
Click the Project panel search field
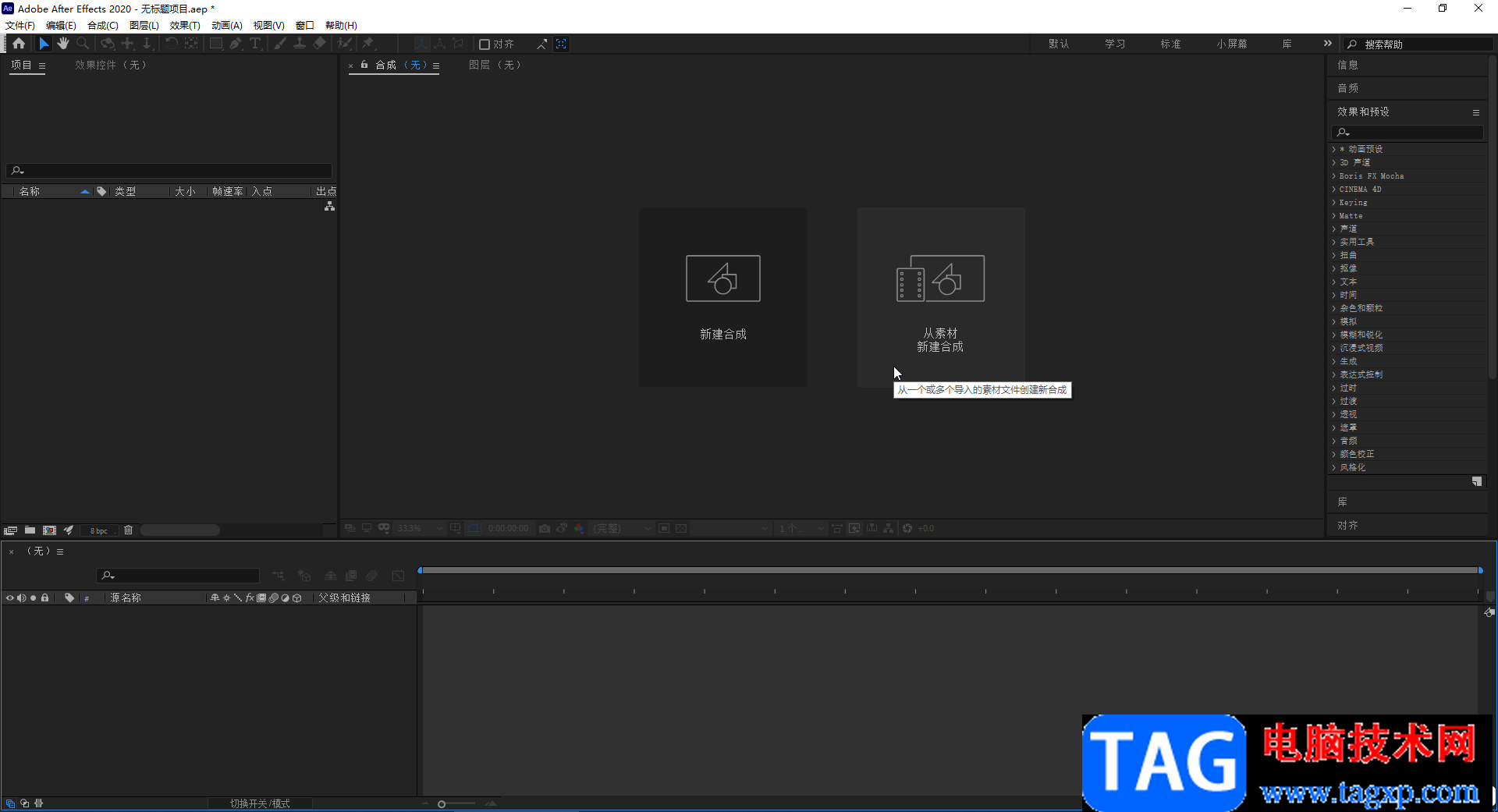pyautogui.click(x=169, y=170)
